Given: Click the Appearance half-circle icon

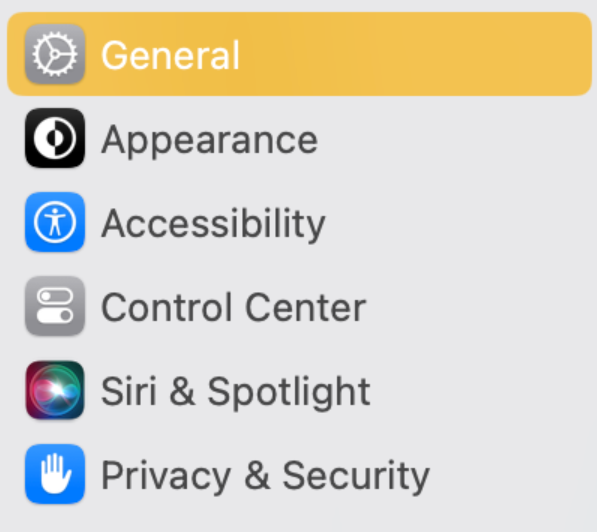Looking at the screenshot, I should click(x=55, y=138).
